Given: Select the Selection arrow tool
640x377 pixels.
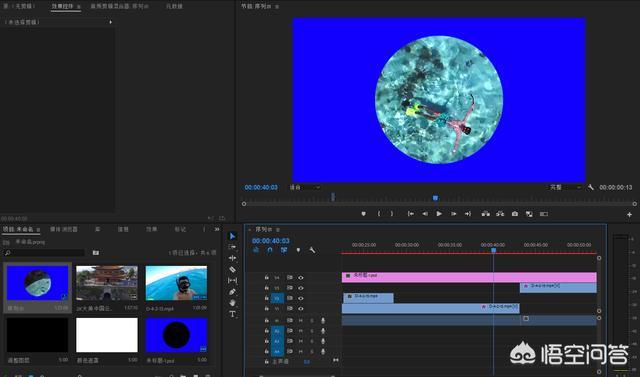Looking at the screenshot, I should click(232, 236).
